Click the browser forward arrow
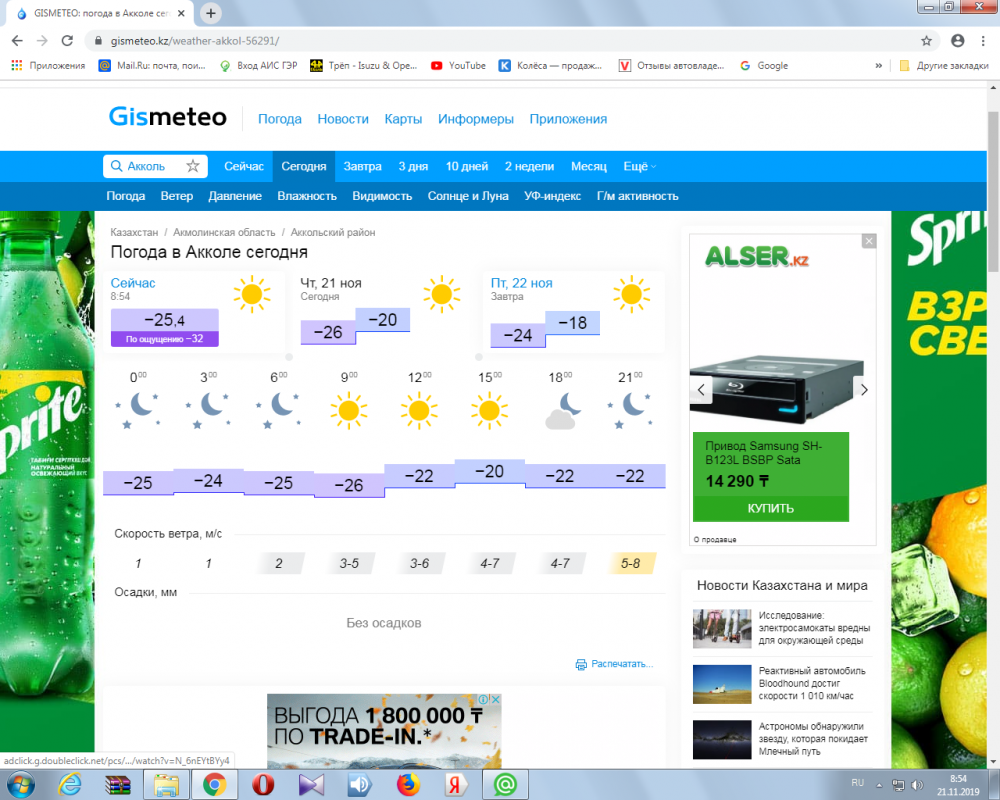The image size is (1000, 800). tap(42, 41)
